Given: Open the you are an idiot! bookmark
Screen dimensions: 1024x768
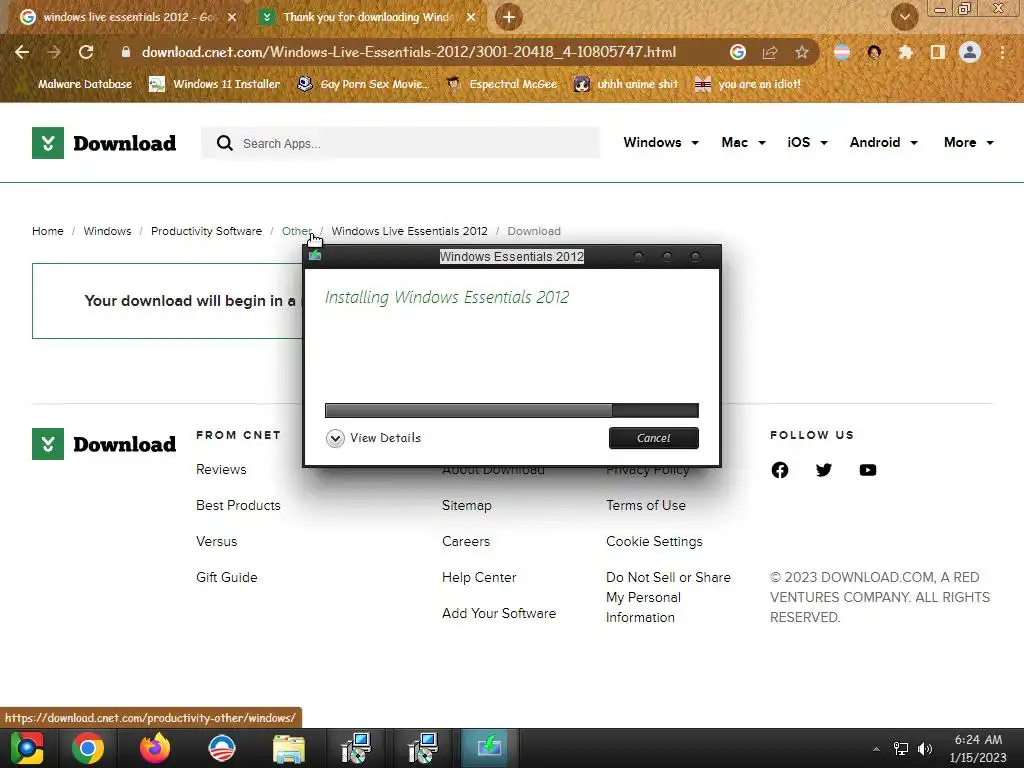Looking at the screenshot, I should coord(748,84).
